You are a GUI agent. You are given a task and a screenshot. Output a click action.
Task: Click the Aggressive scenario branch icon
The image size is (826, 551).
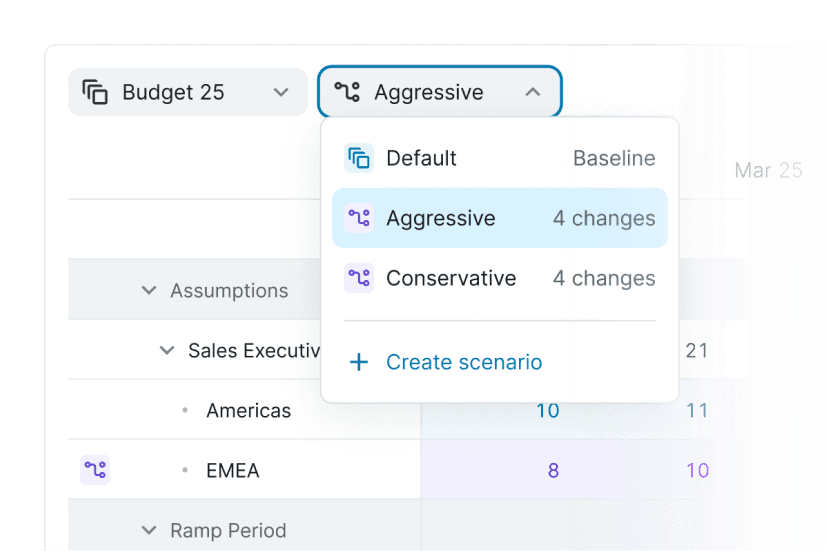347,93
